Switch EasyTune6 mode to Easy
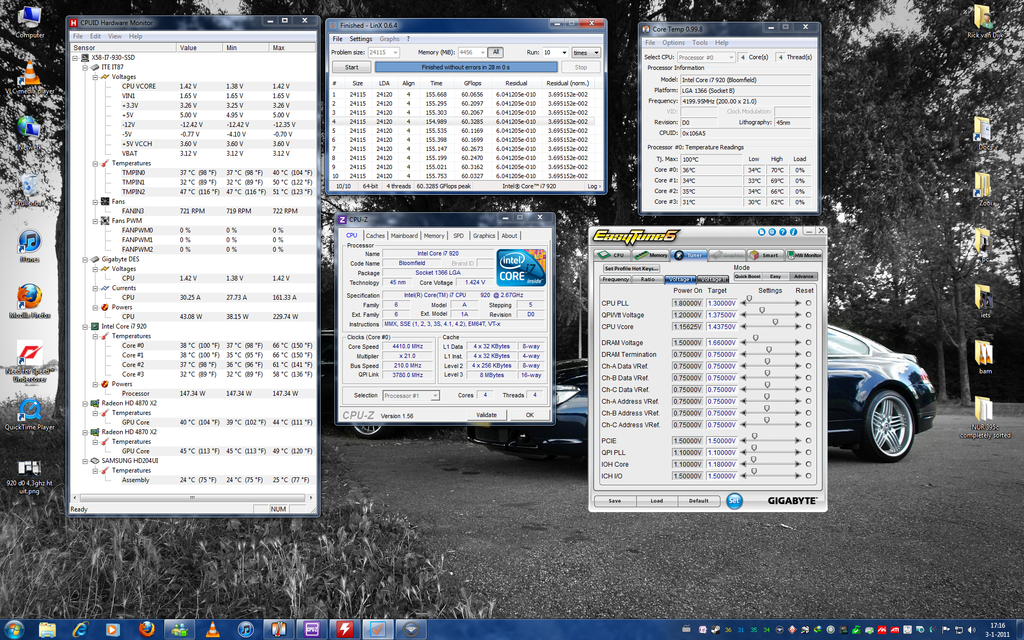 pos(776,275)
